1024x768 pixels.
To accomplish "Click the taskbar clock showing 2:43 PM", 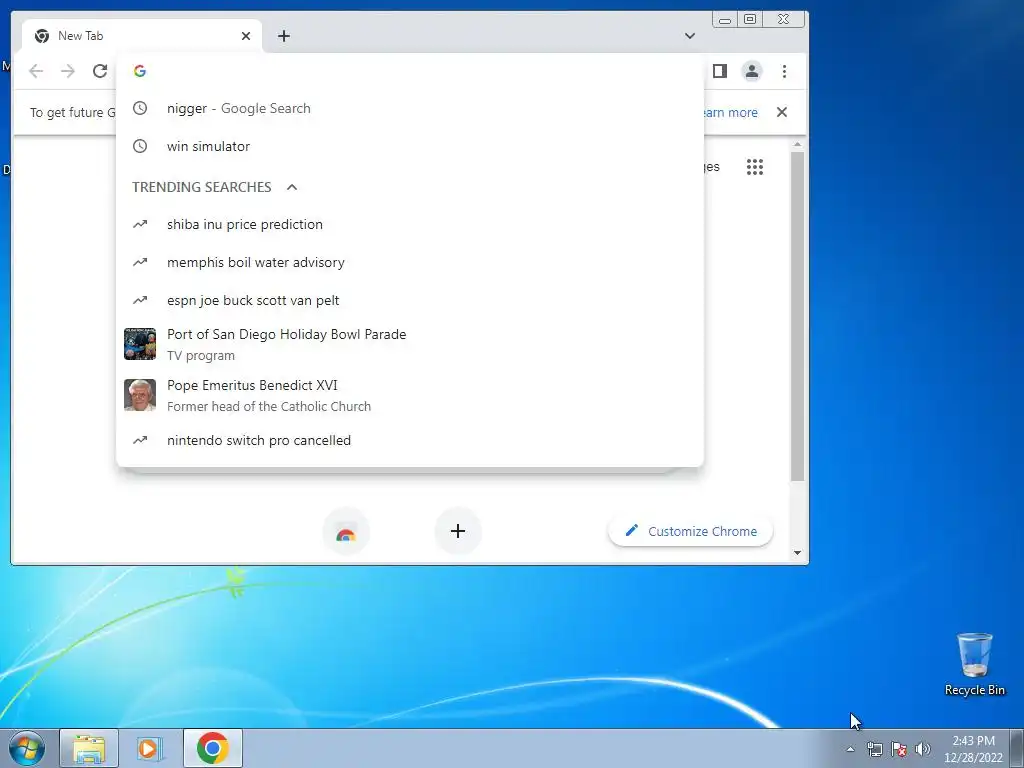I will tap(973, 749).
